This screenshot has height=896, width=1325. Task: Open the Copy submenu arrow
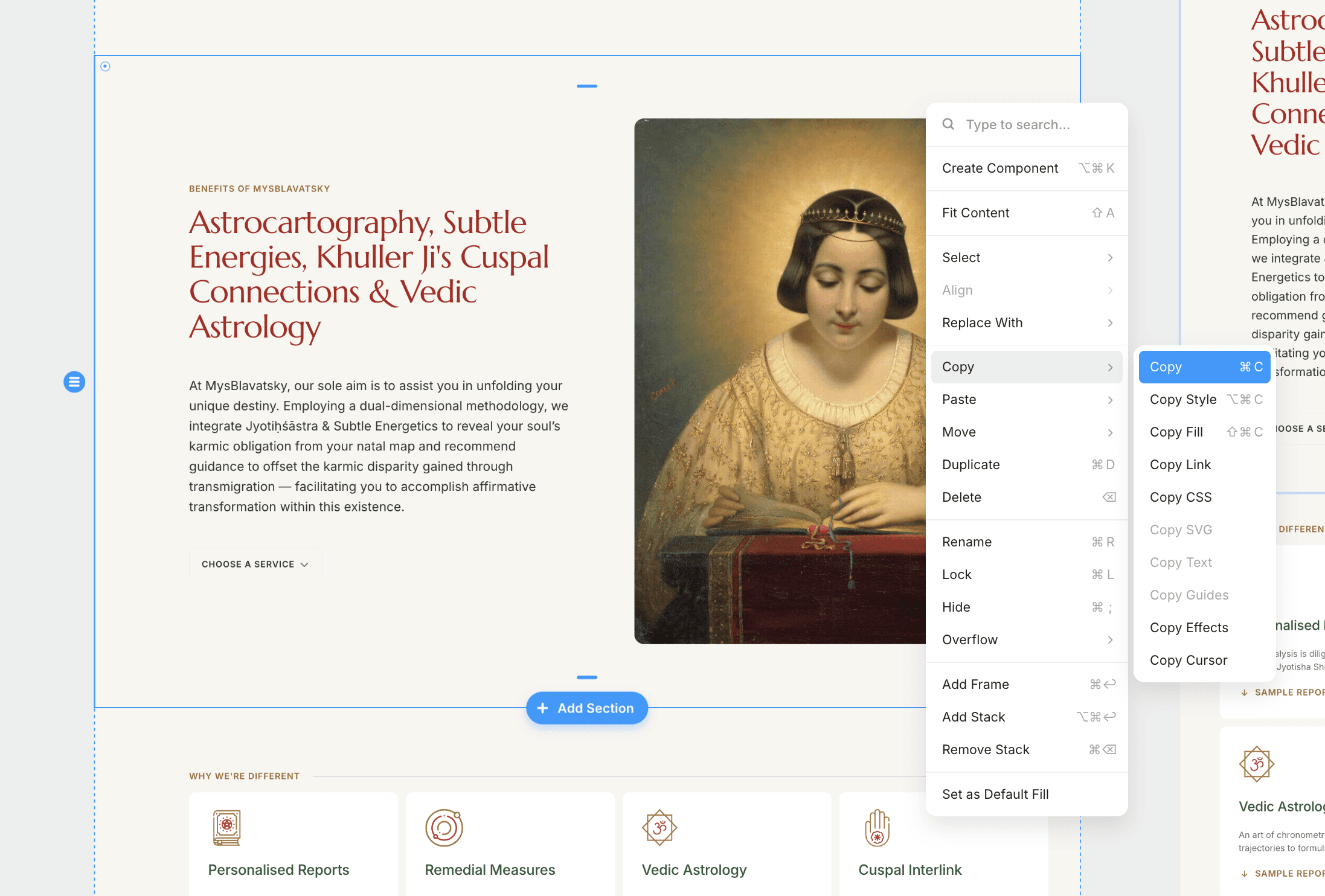point(1110,367)
